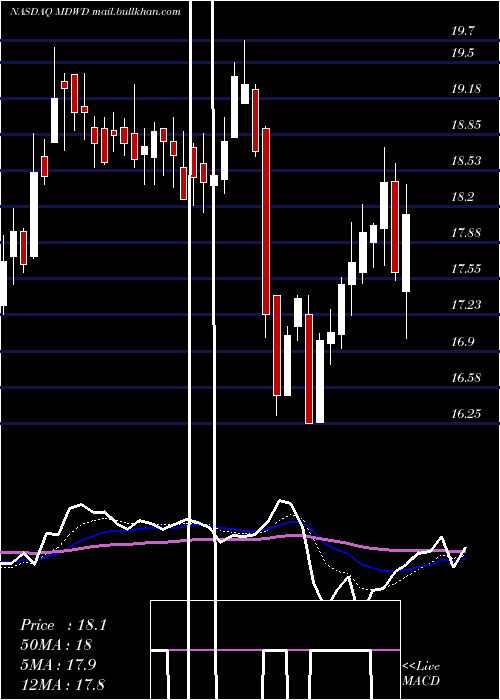Click the 19.5 price axis label
This screenshot has width=500, height=700.
(x=463, y=53)
